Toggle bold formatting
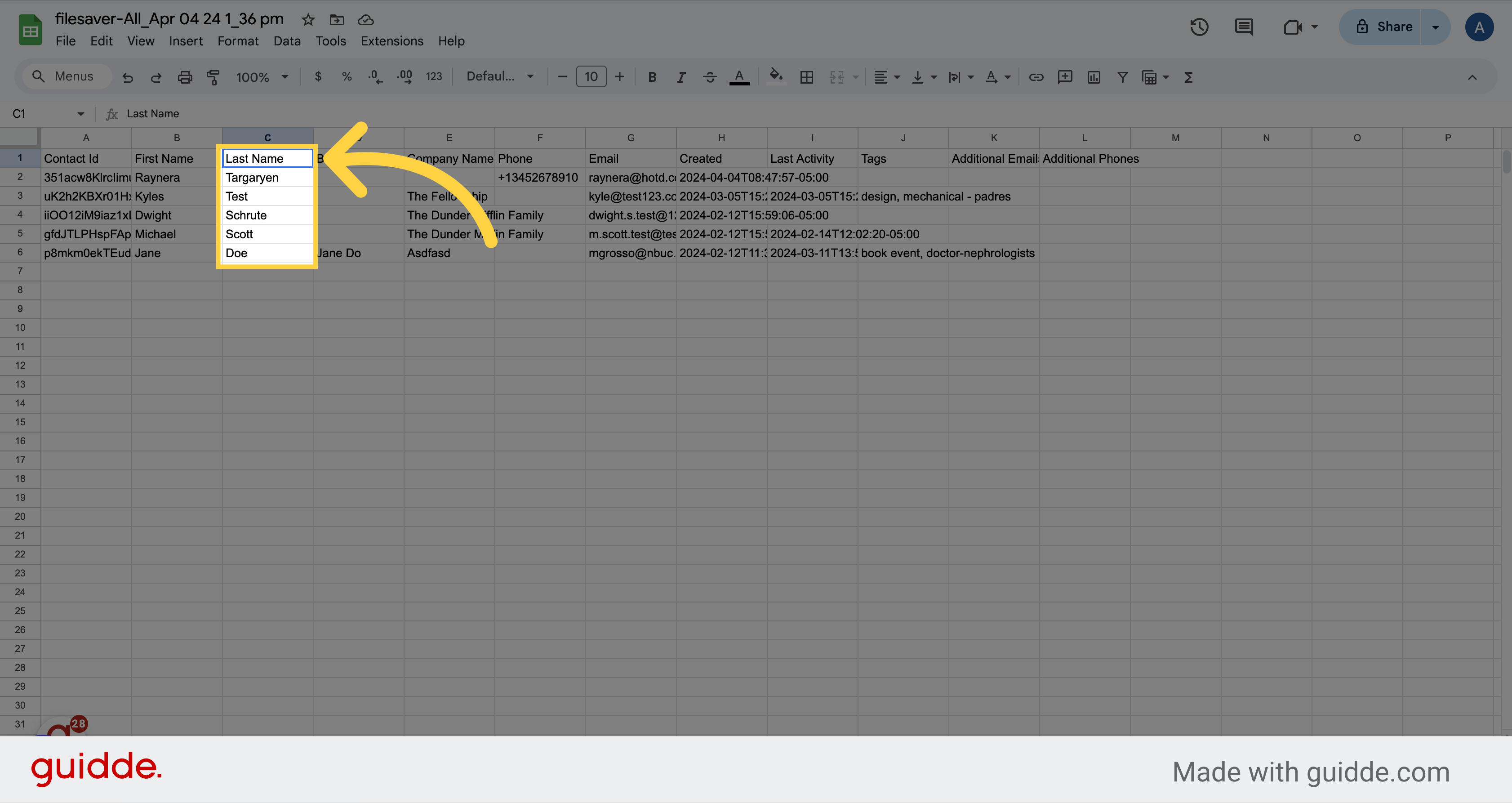 click(652, 77)
